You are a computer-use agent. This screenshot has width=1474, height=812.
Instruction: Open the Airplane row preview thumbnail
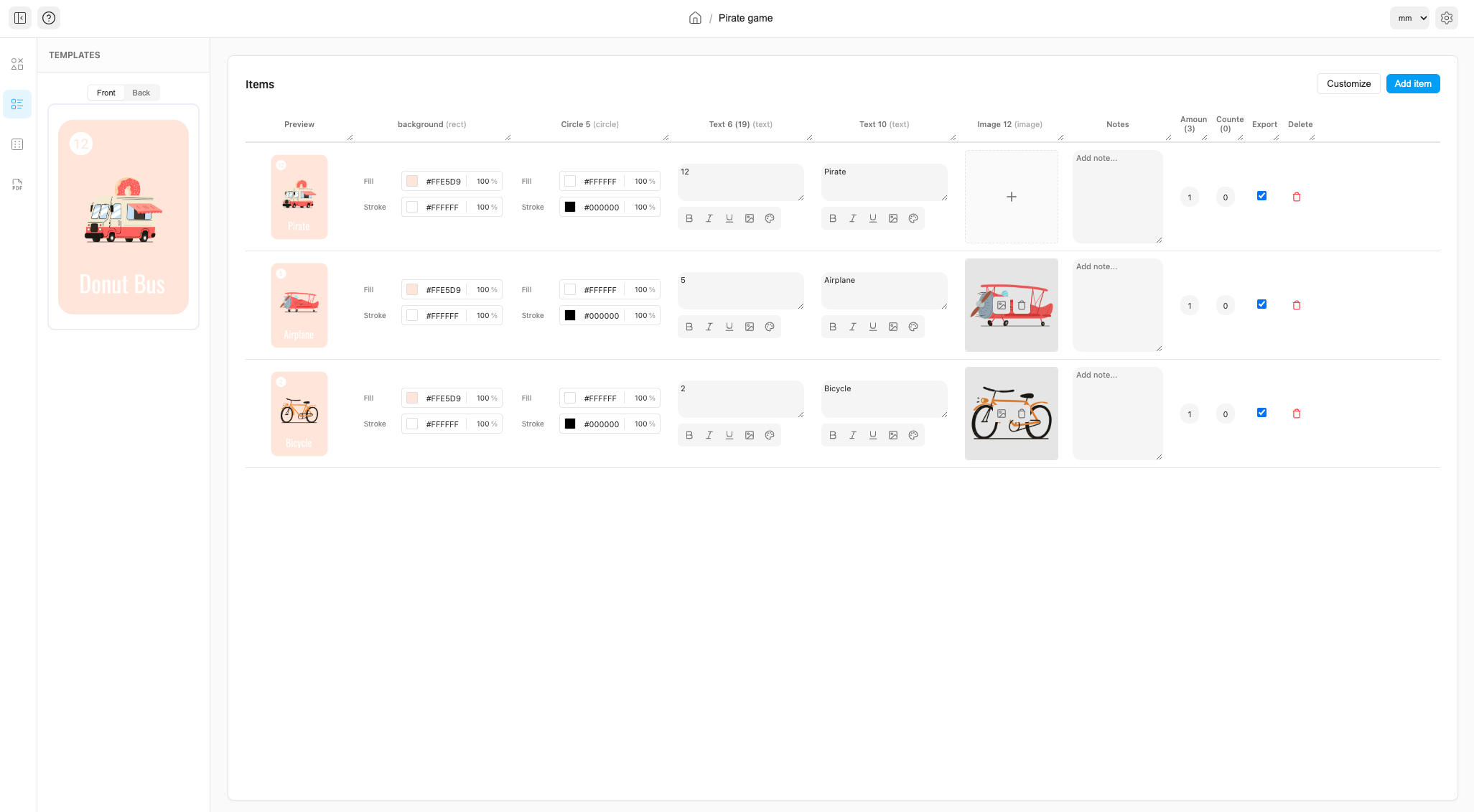299,305
